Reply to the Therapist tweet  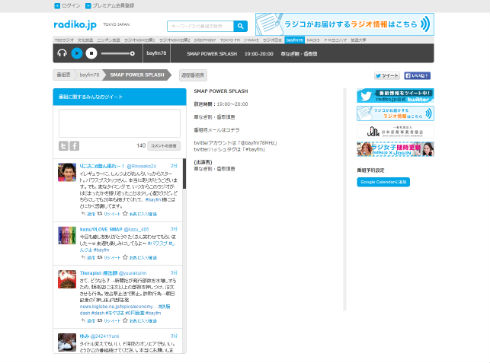point(88,321)
